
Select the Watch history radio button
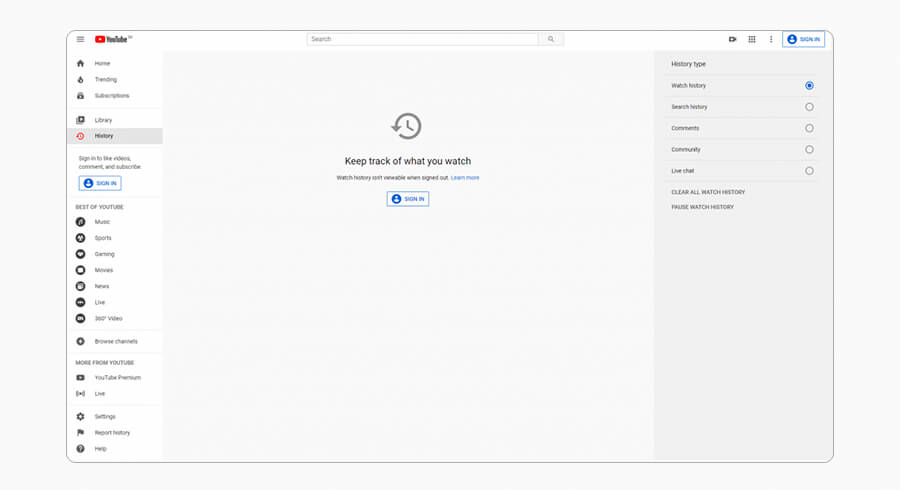point(809,86)
